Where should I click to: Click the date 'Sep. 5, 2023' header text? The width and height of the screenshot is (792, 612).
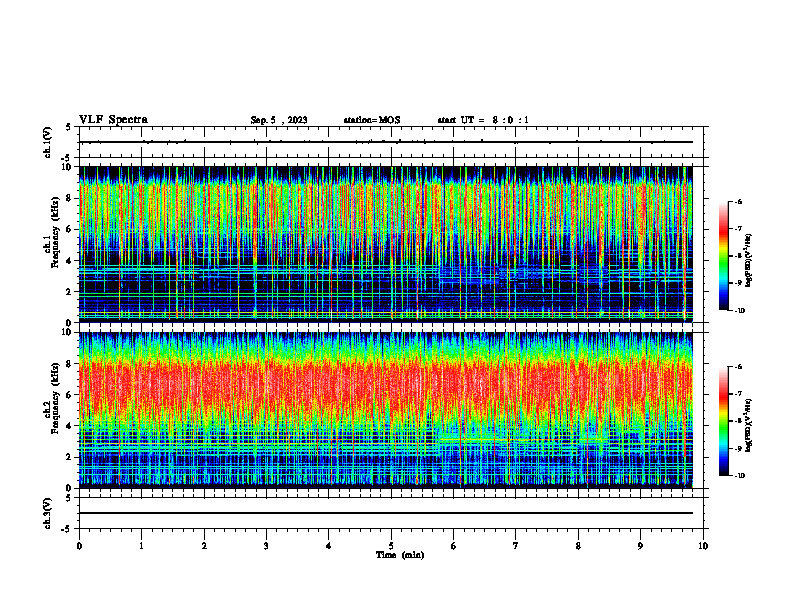(279, 120)
